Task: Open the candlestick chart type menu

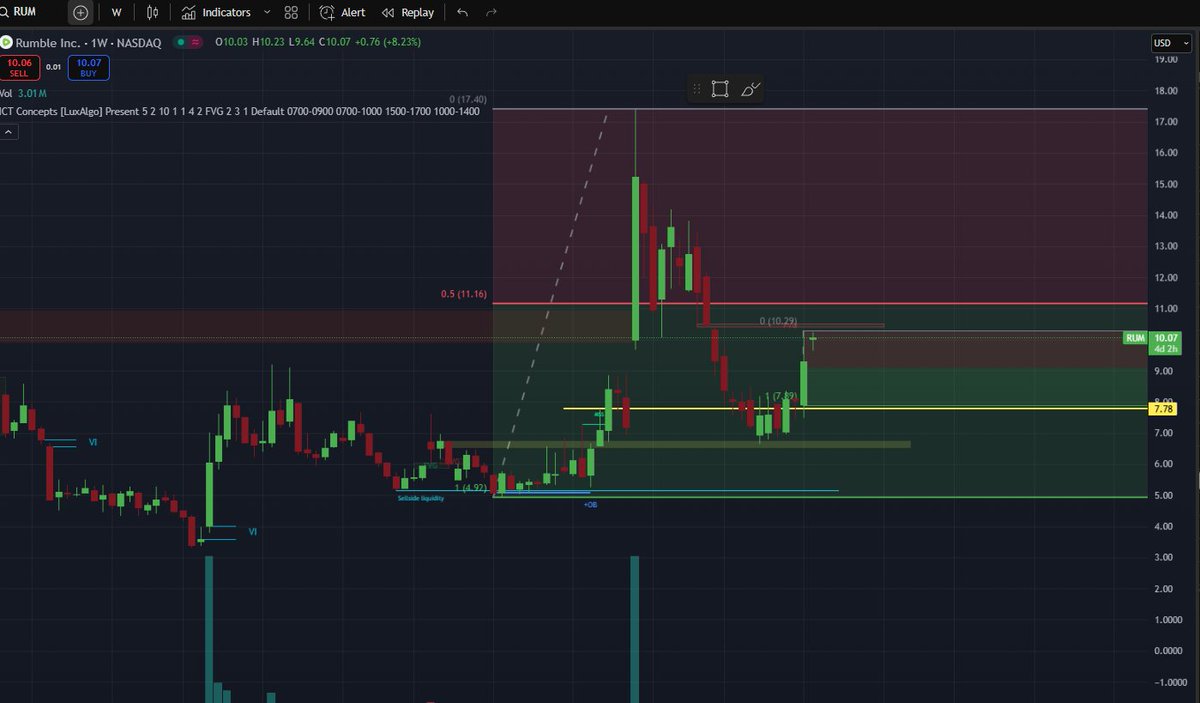Action: pyautogui.click(x=152, y=12)
